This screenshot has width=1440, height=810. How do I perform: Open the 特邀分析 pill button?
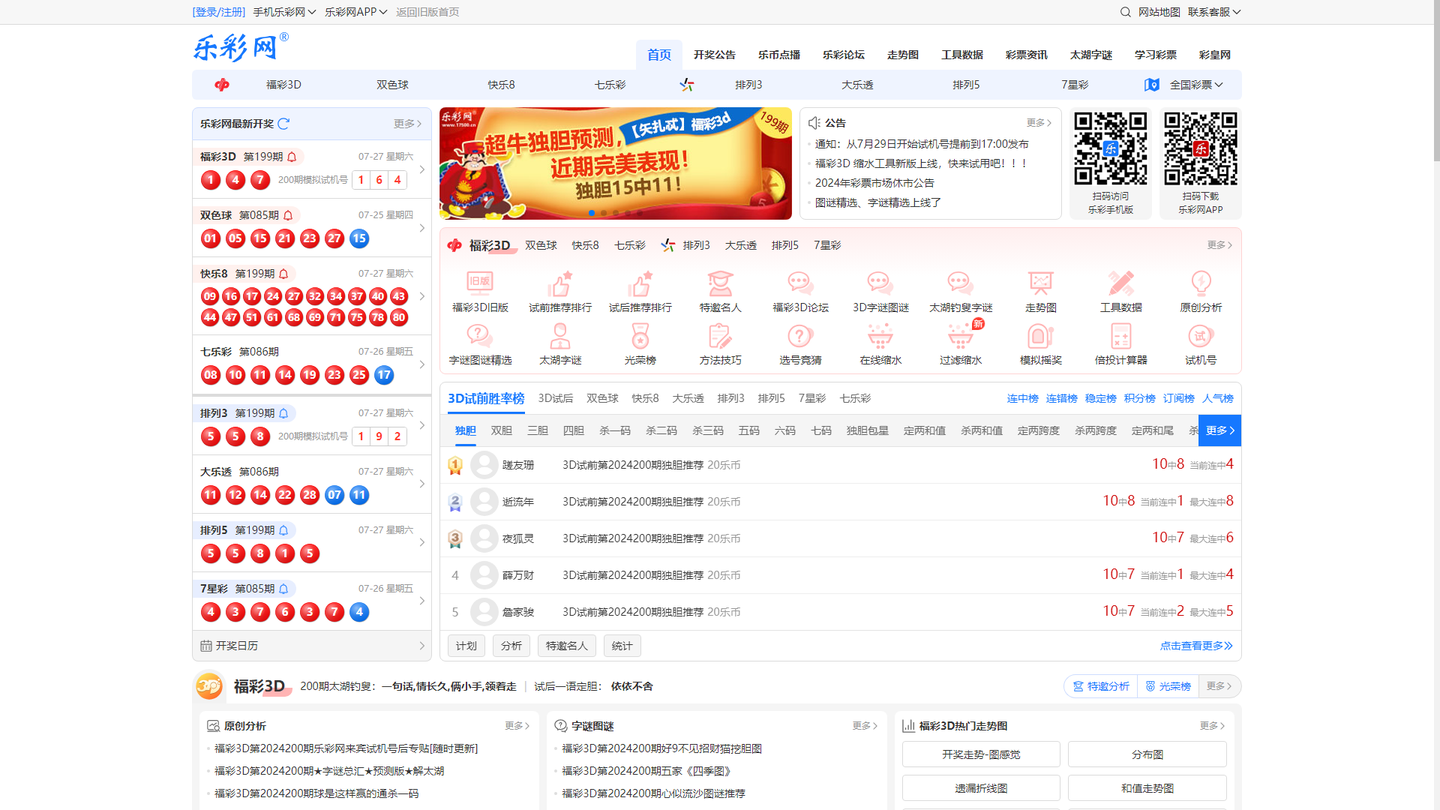coord(1100,686)
